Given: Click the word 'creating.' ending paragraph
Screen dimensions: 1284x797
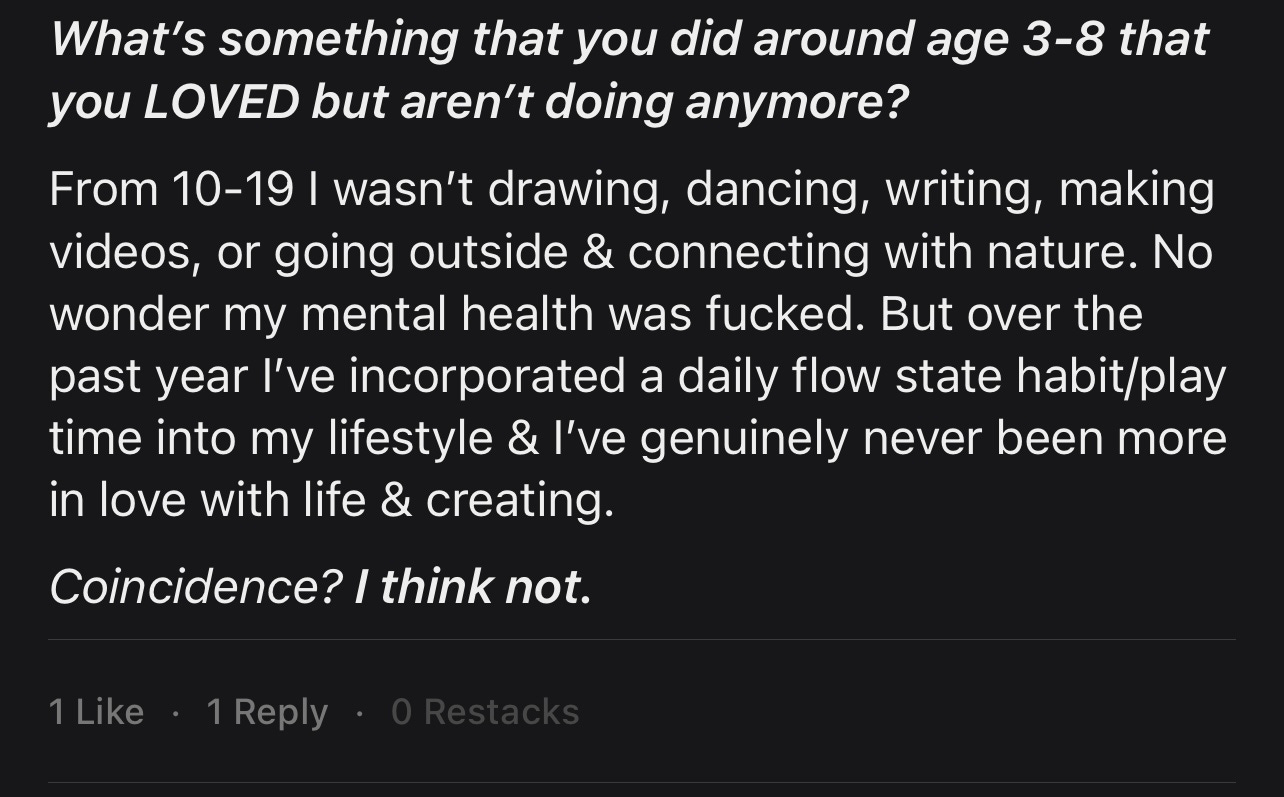Looking at the screenshot, I should click(520, 502).
